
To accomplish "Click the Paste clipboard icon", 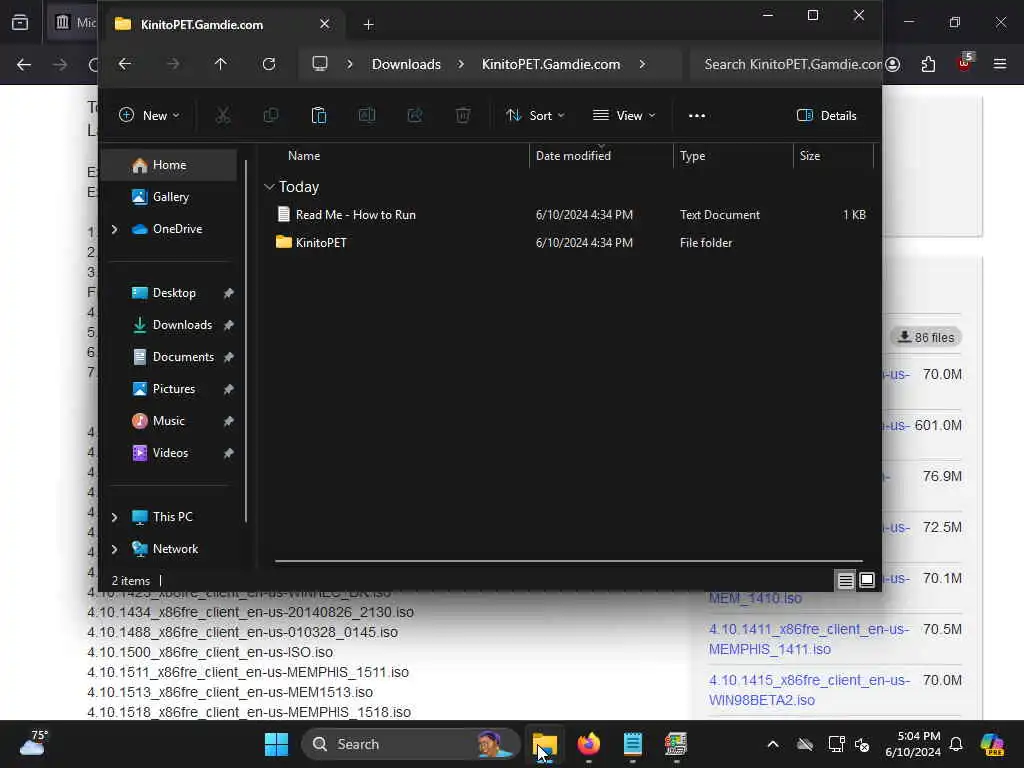I will [x=319, y=116].
